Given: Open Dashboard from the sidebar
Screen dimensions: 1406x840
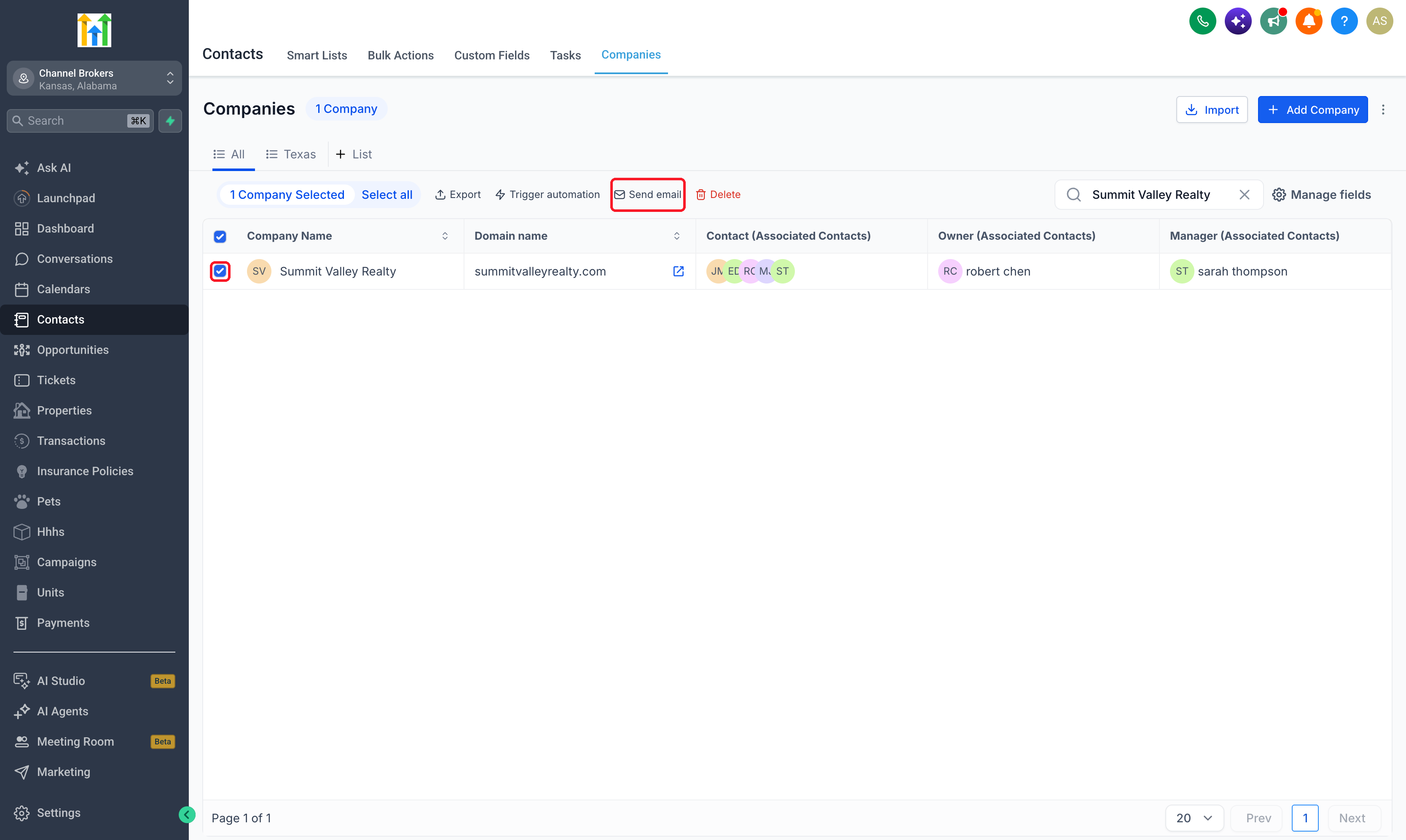Looking at the screenshot, I should tap(94, 229).
